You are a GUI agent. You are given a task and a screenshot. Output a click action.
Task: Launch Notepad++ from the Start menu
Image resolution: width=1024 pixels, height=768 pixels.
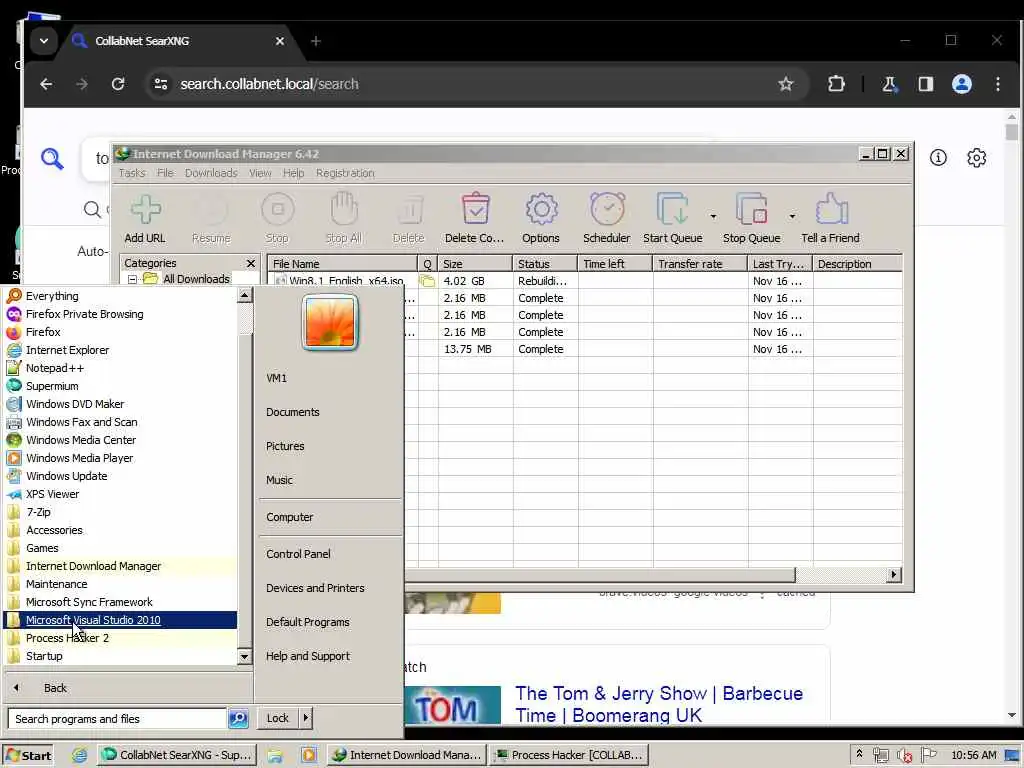(x=121, y=368)
